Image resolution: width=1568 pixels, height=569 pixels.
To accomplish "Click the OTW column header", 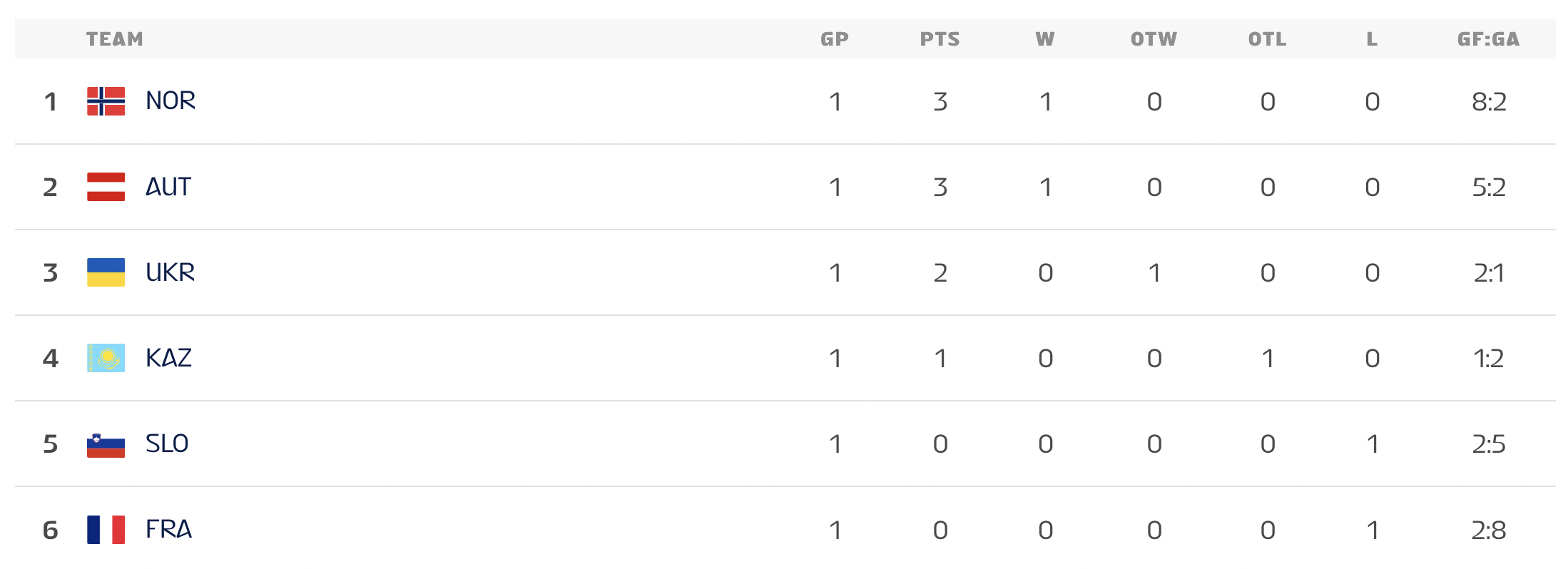I will tap(1154, 39).
